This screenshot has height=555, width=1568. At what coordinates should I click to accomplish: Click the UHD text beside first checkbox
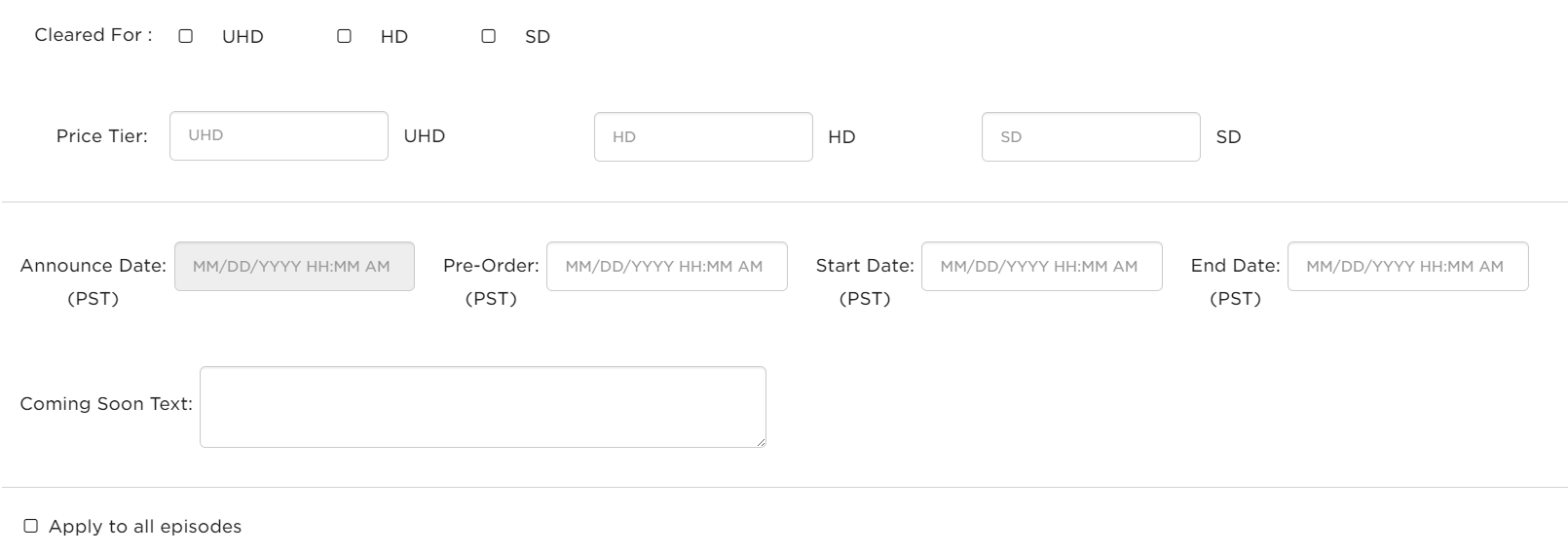[x=243, y=37]
